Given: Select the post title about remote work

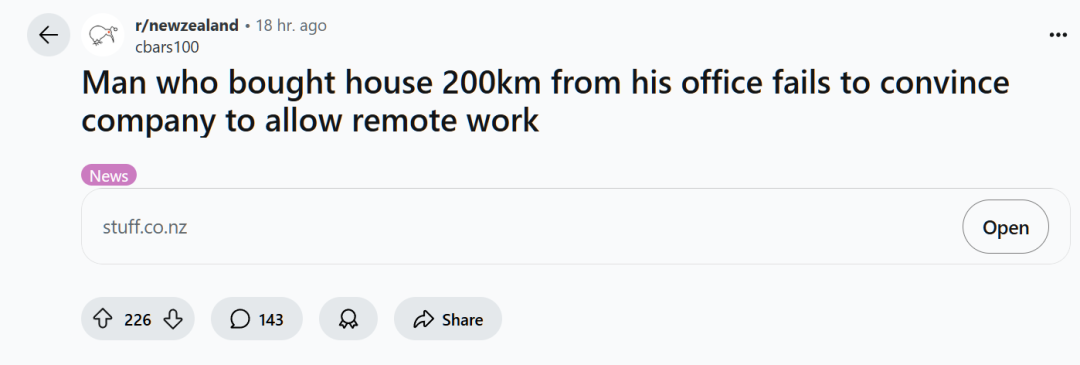Looking at the screenshot, I should tap(546, 102).
